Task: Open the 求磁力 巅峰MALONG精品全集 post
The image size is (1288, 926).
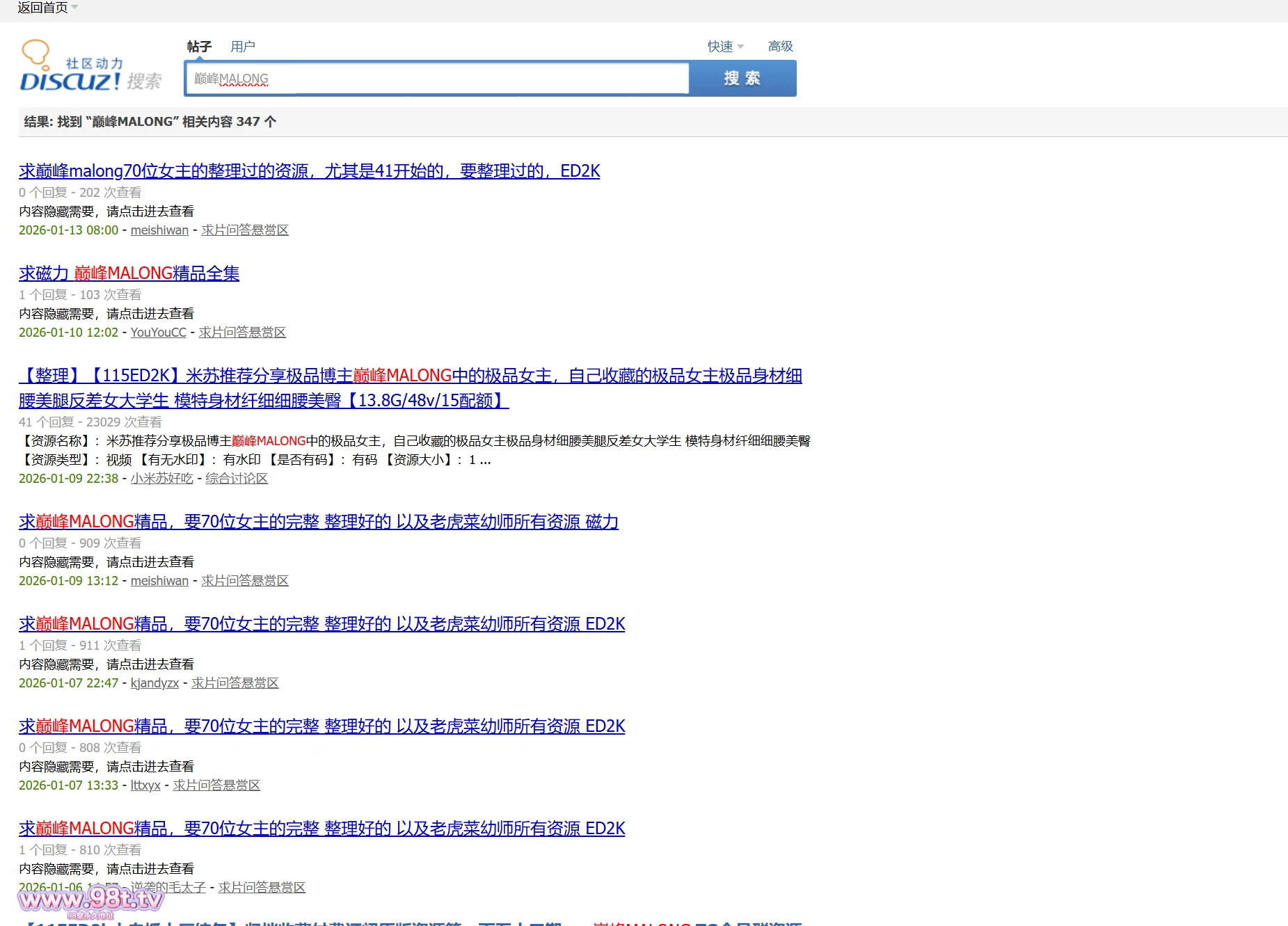Action: pos(129,273)
